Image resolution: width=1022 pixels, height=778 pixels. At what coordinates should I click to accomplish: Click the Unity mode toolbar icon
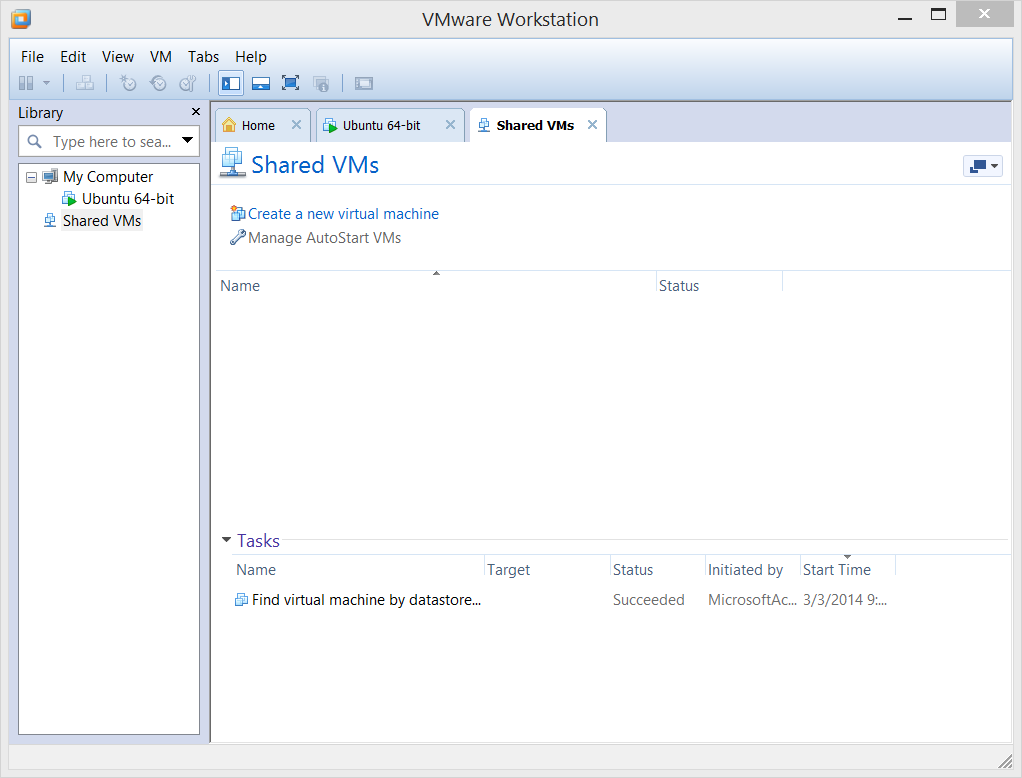coord(321,83)
